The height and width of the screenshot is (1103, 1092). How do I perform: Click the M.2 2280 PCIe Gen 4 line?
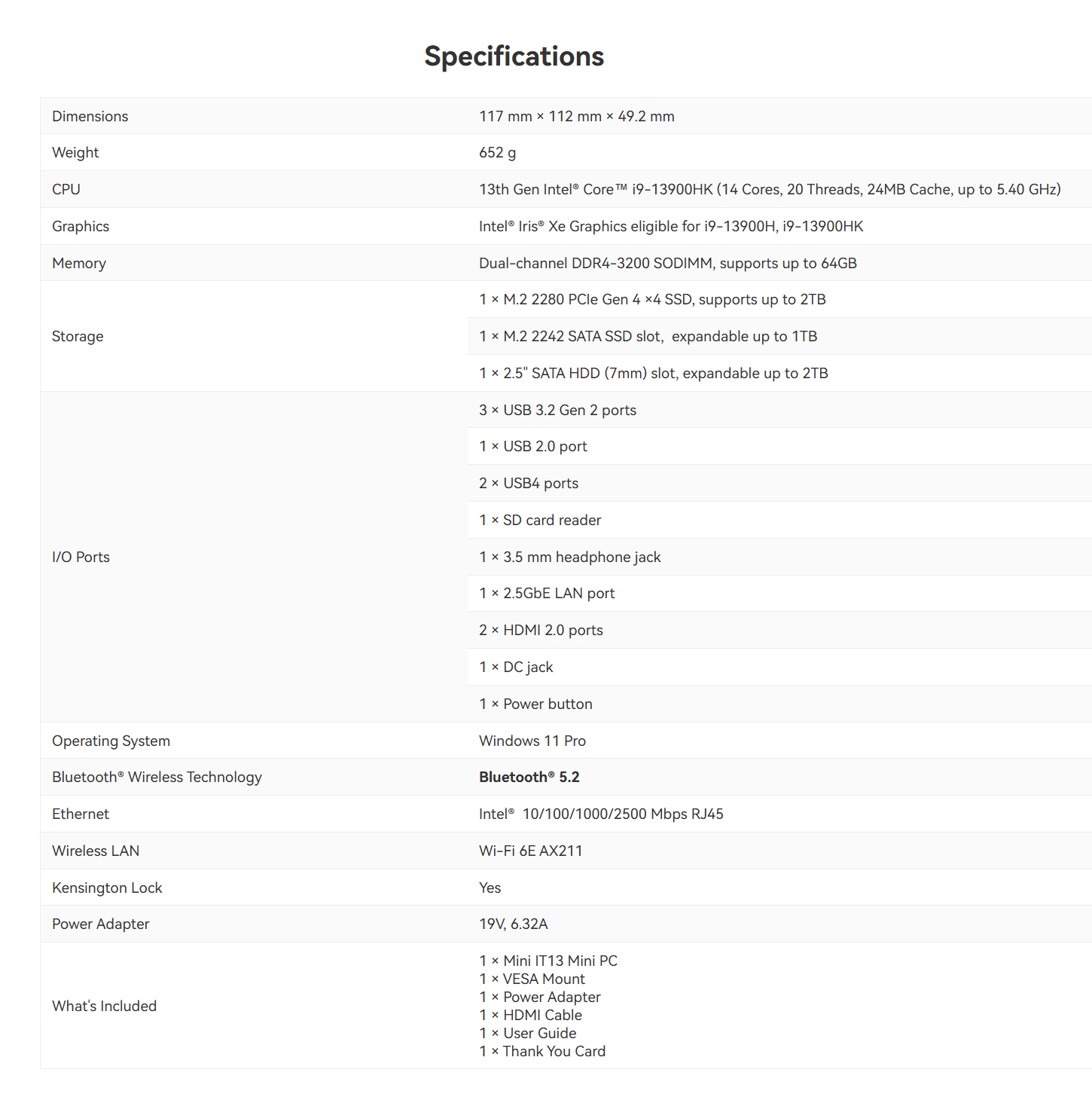tap(652, 300)
